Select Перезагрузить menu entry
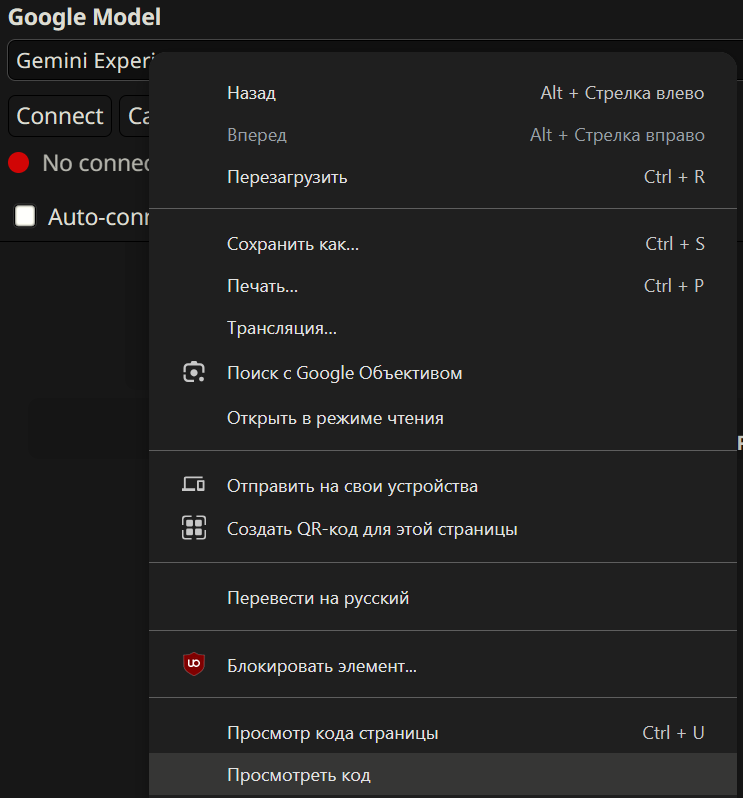The image size is (743, 798). (443, 177)
